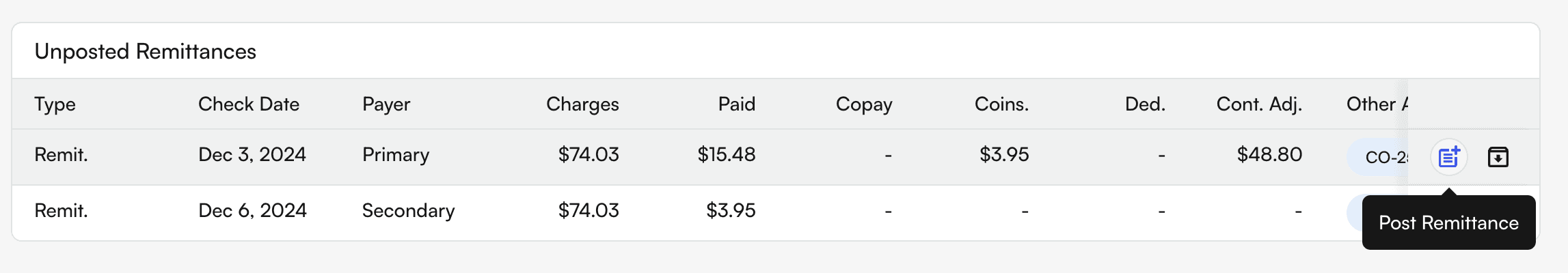Click the Type column header
Viewport: 1568px width, 273px height.
click(55, 104)
